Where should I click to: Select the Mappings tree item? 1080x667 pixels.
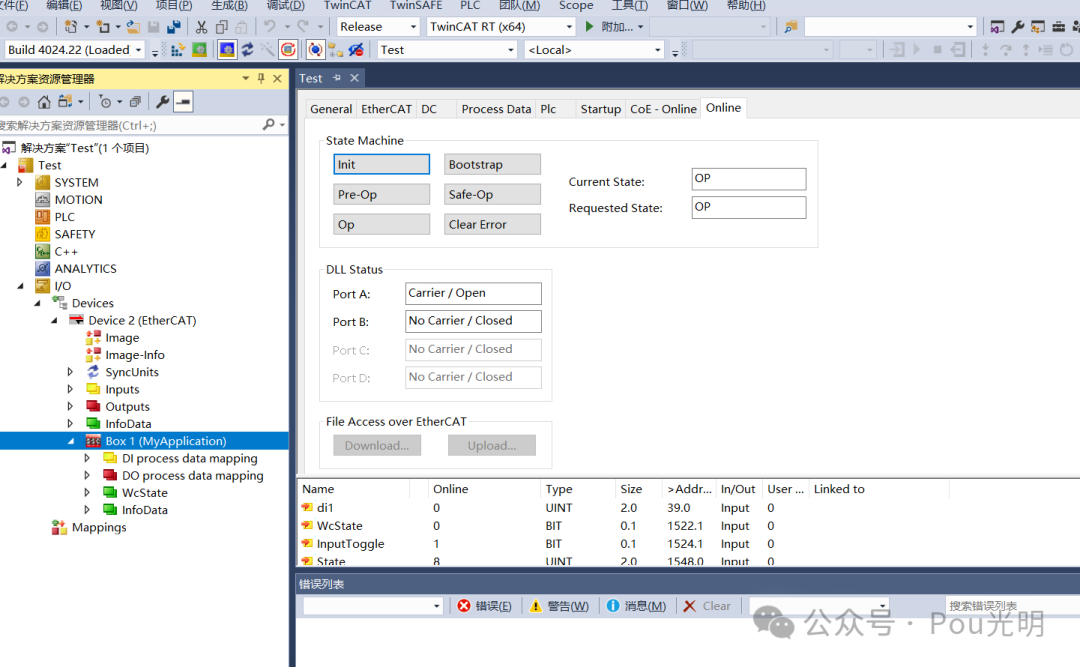point(98,527)
